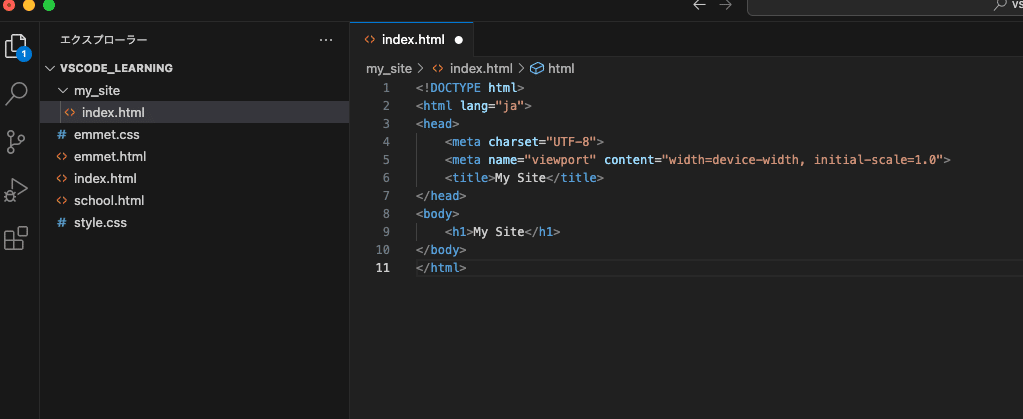1023x419 pixels.
Task: Click html symbol in the breadcrumb
Action: [x=561, y=68]
